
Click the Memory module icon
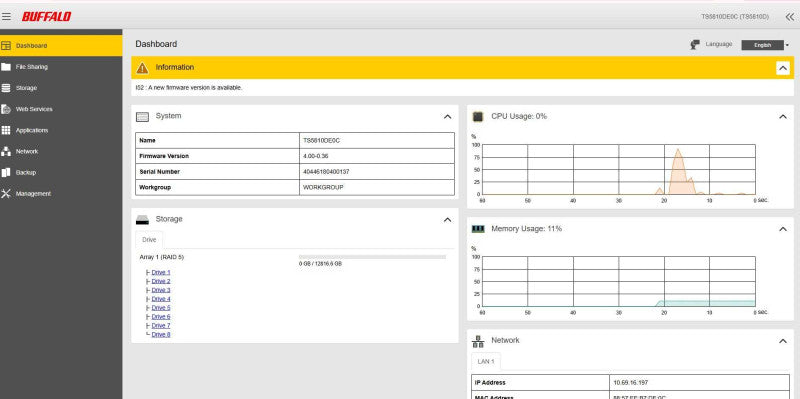coord(478,229)
